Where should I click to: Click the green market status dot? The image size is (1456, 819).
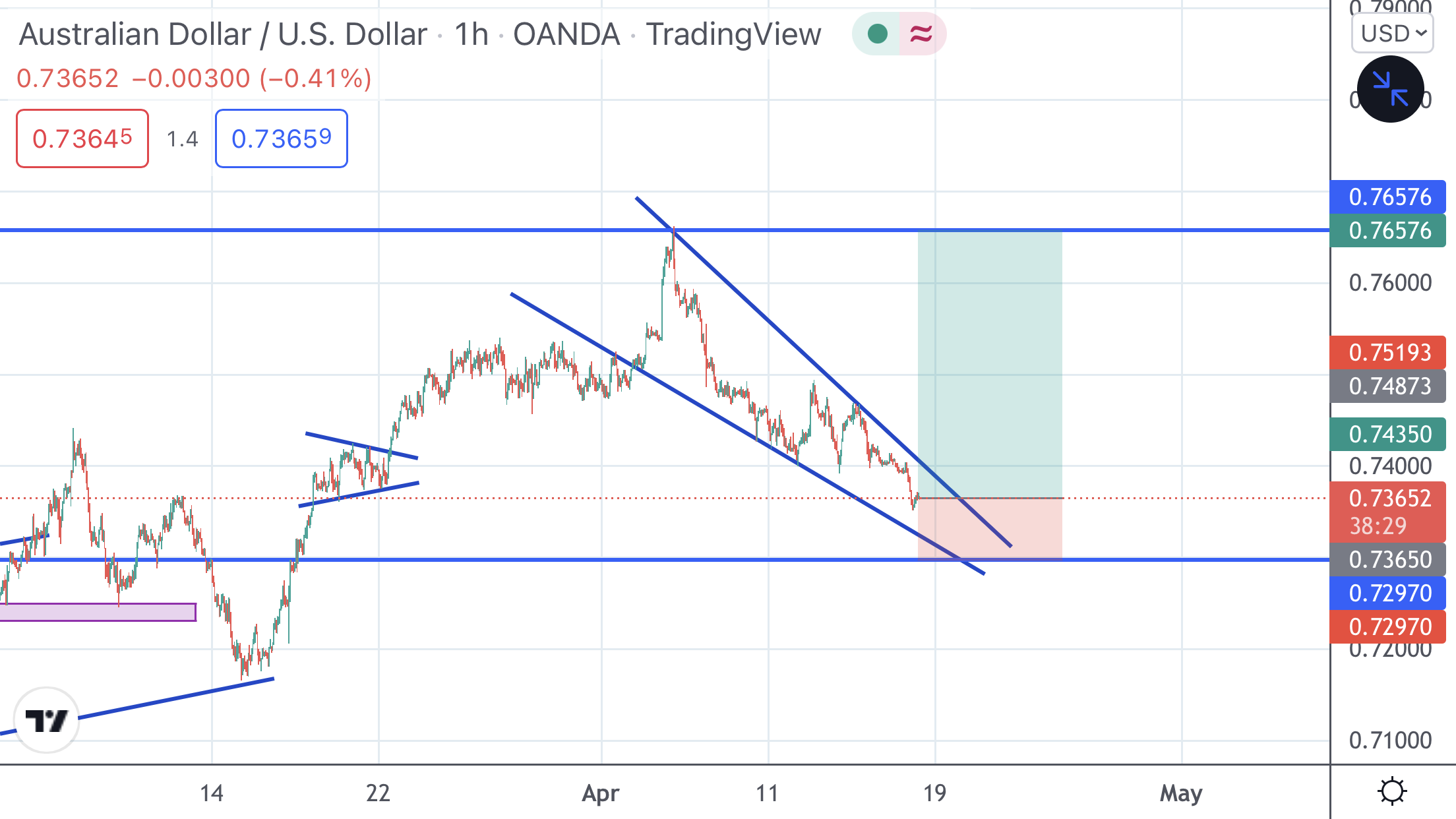point(877,34)
